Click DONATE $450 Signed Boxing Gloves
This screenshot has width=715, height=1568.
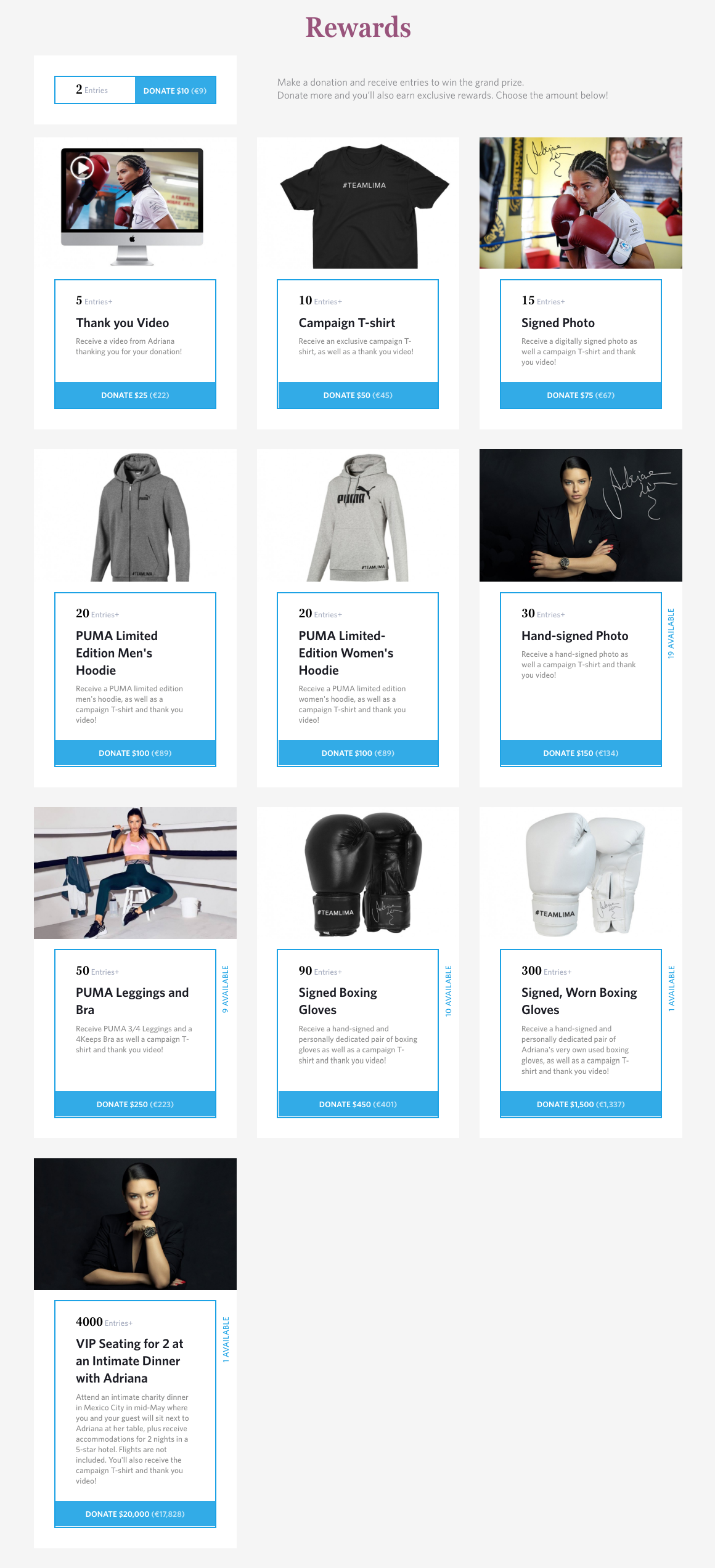click(x=357, y=1104)
